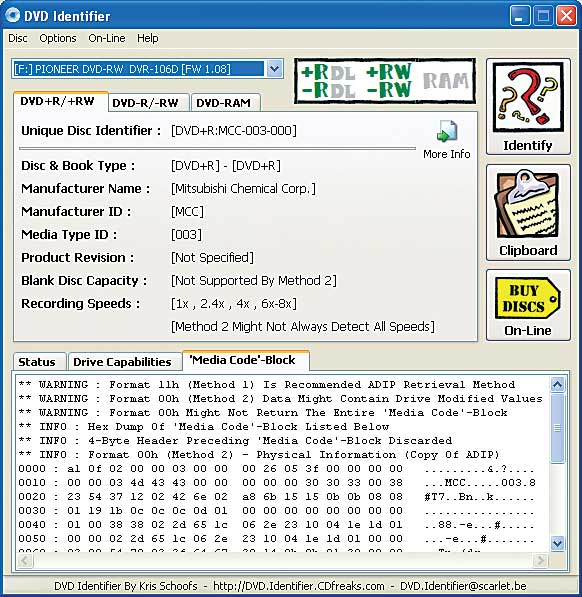Click the hex dump line starting 0010
Image resolution: width=582 pixels, height=597 pixels.
click(x=277, y=483)
